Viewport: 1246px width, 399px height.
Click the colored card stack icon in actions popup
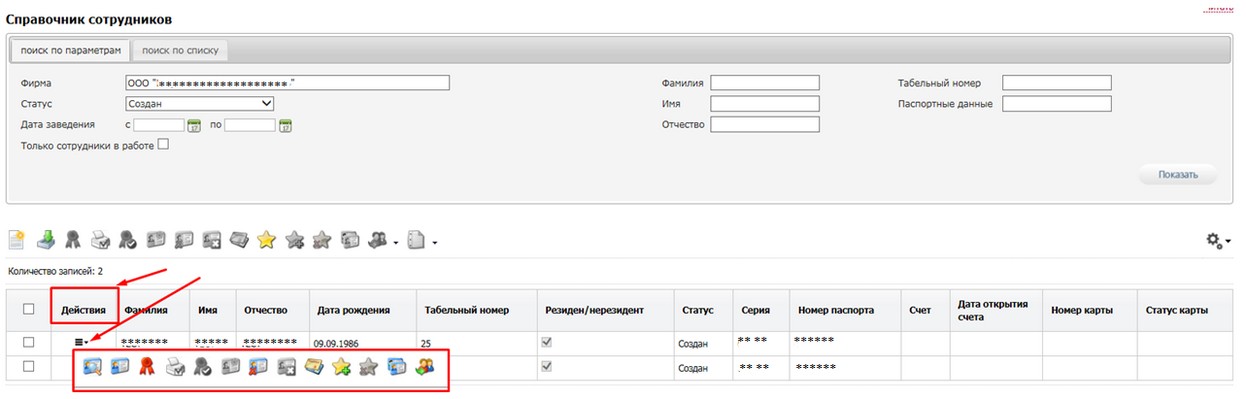pyautogui.click(x=313, y=367)
